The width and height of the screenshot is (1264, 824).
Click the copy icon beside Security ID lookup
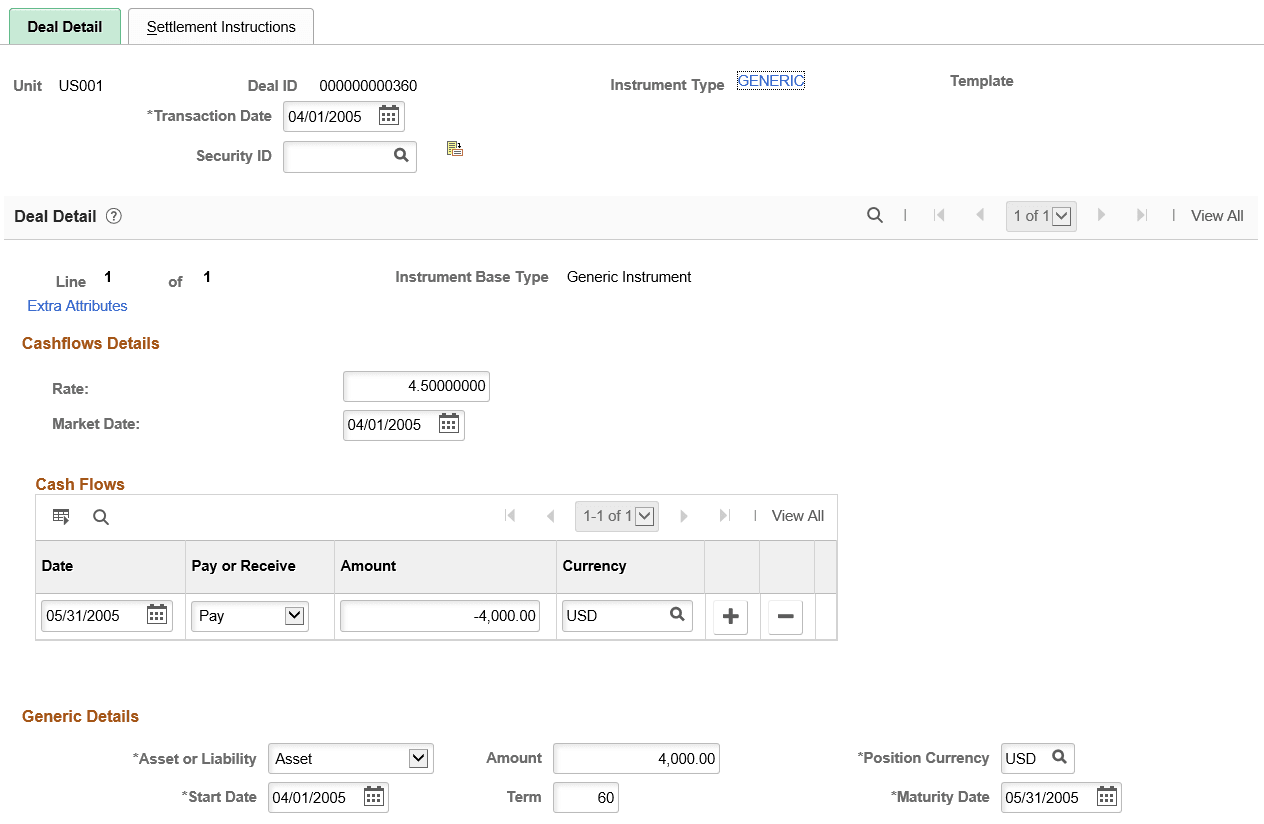[455, 147]
